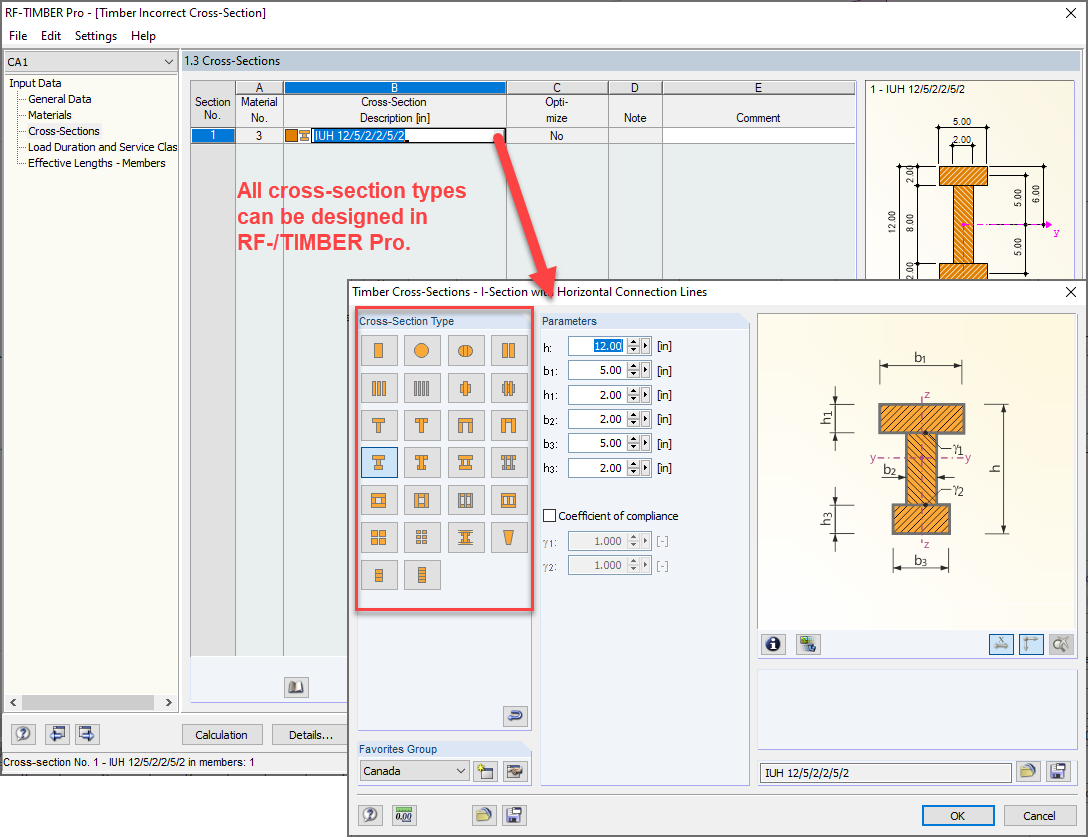
Task: Open the Settings menu
Action: point(96,35)
